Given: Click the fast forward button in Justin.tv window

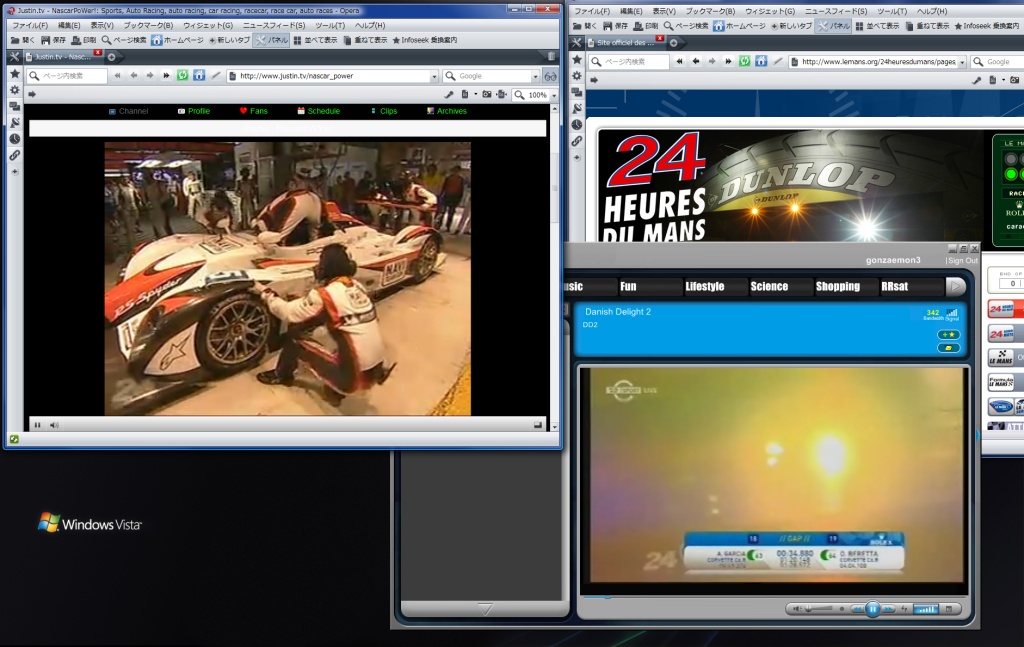Looking at the screenshot, I should (166, 76).
